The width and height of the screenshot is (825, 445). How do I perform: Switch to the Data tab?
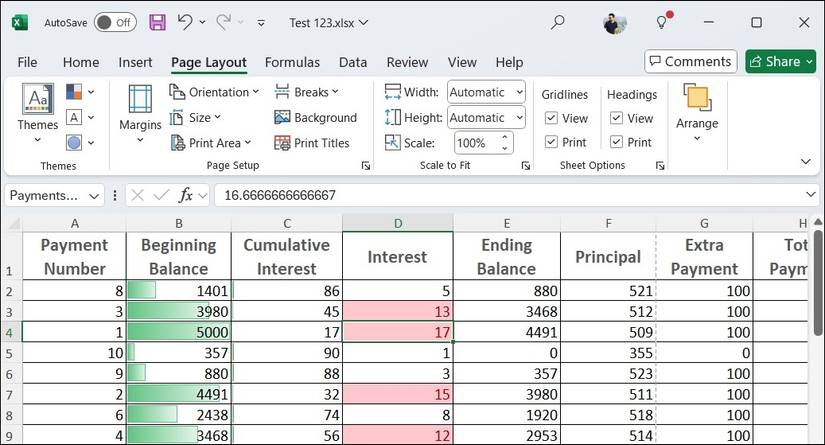[353, 62]
